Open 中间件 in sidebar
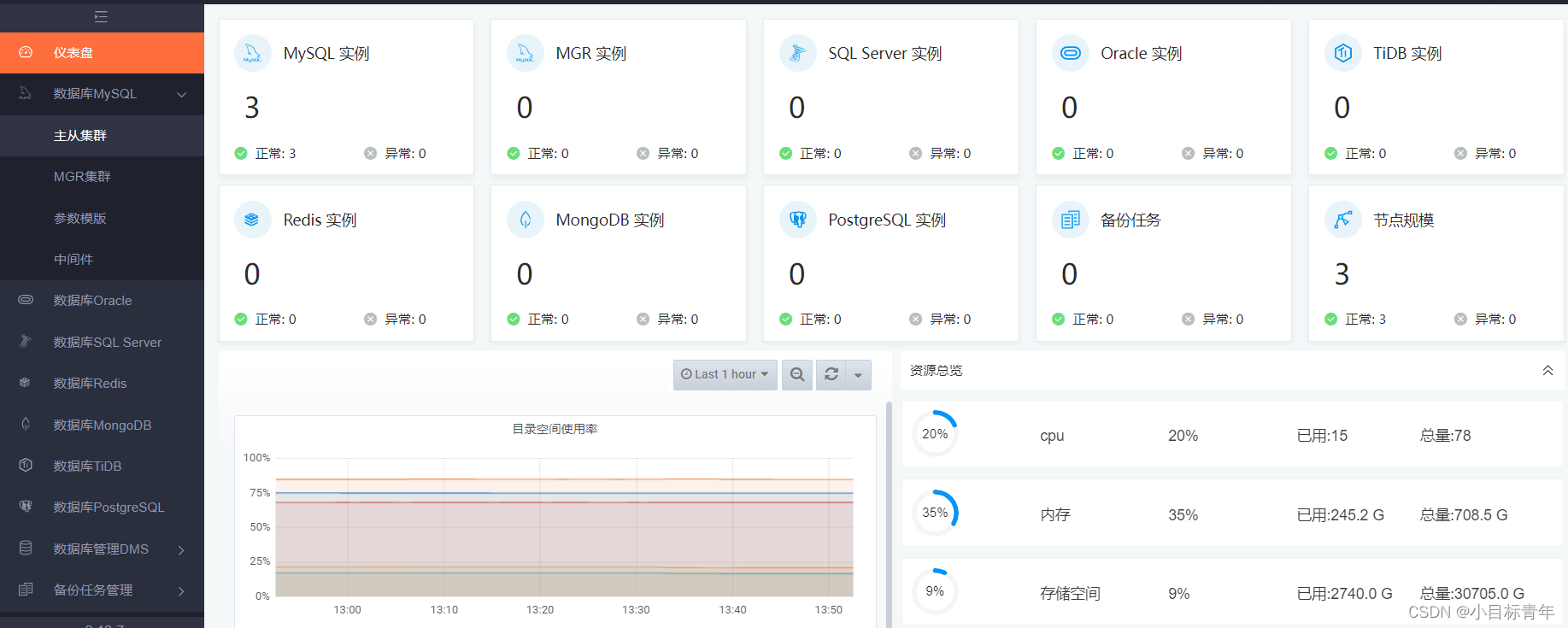This screenshot has width=1568, height=628. [x=102, y=259]
